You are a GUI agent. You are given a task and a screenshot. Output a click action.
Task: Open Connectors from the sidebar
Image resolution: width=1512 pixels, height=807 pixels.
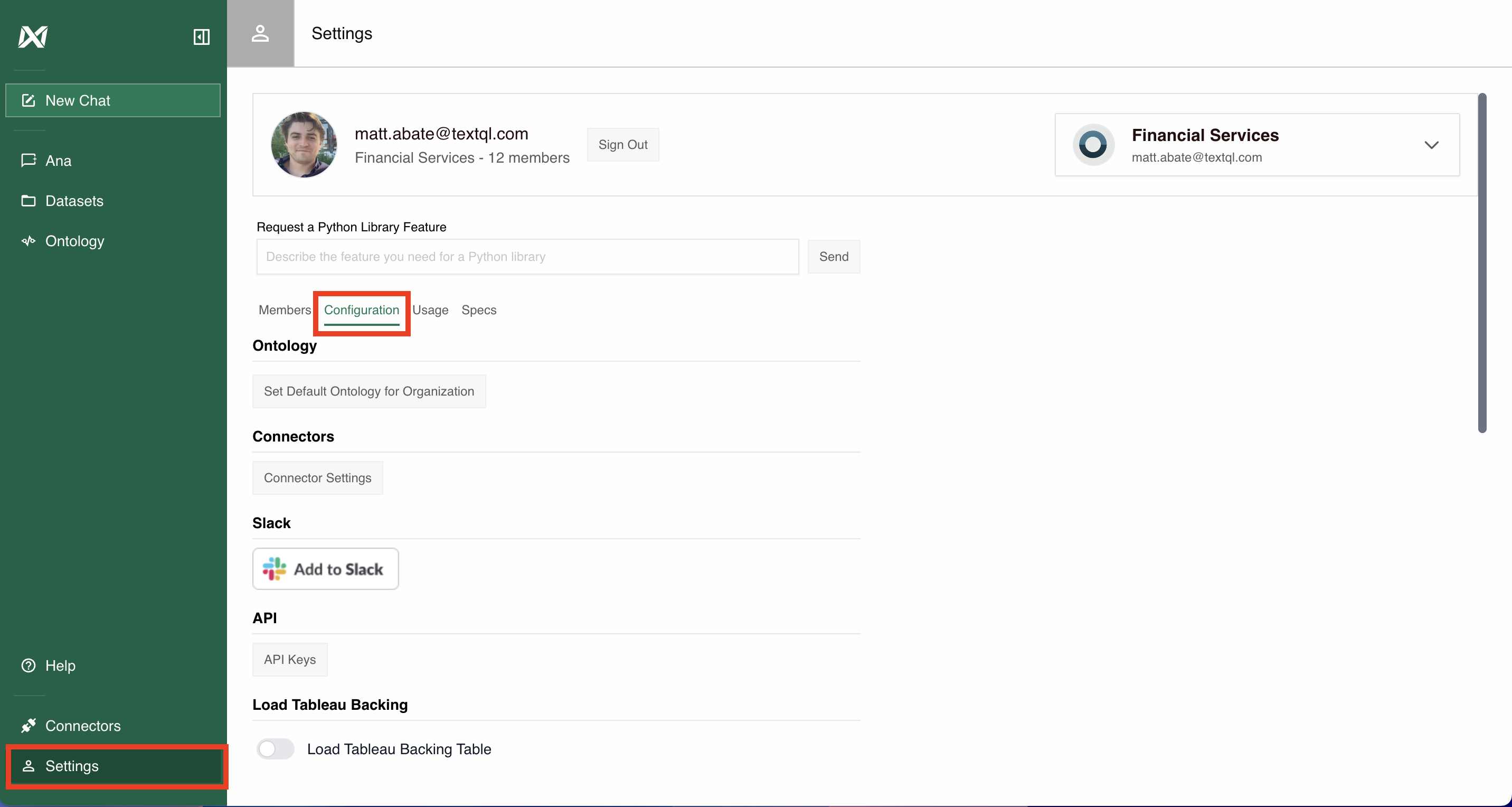coord(83,726)
